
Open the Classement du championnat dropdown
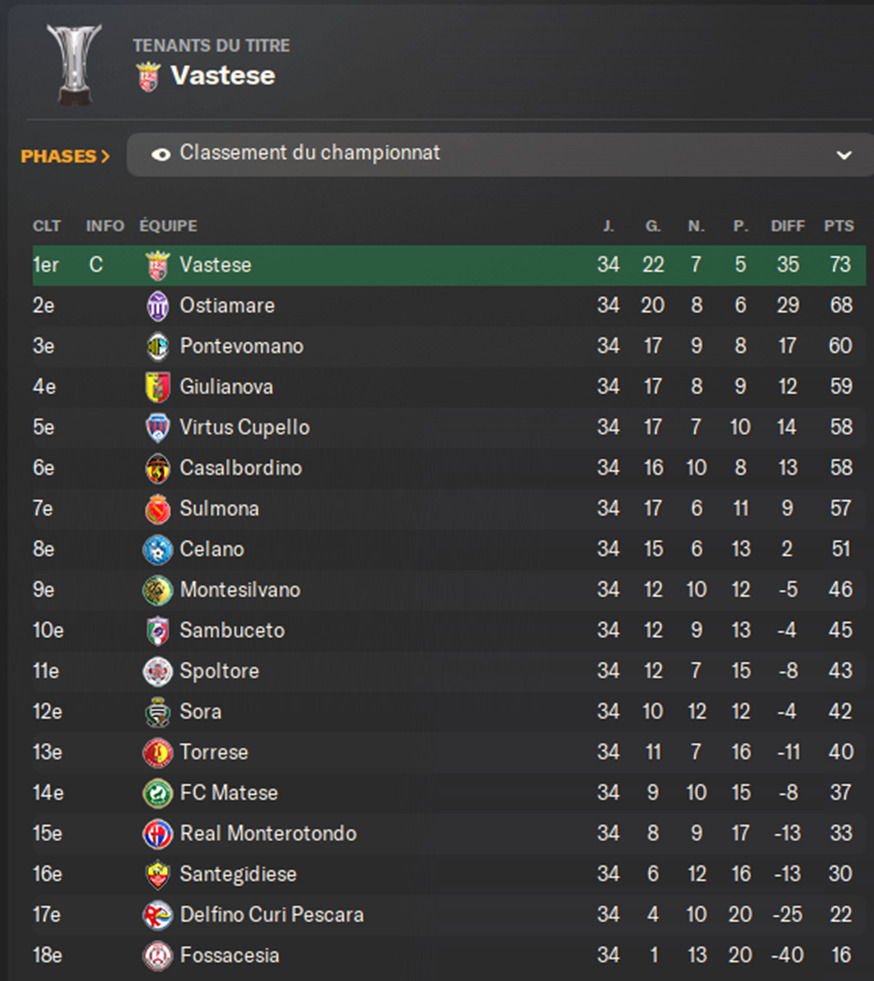coord(500,155)
